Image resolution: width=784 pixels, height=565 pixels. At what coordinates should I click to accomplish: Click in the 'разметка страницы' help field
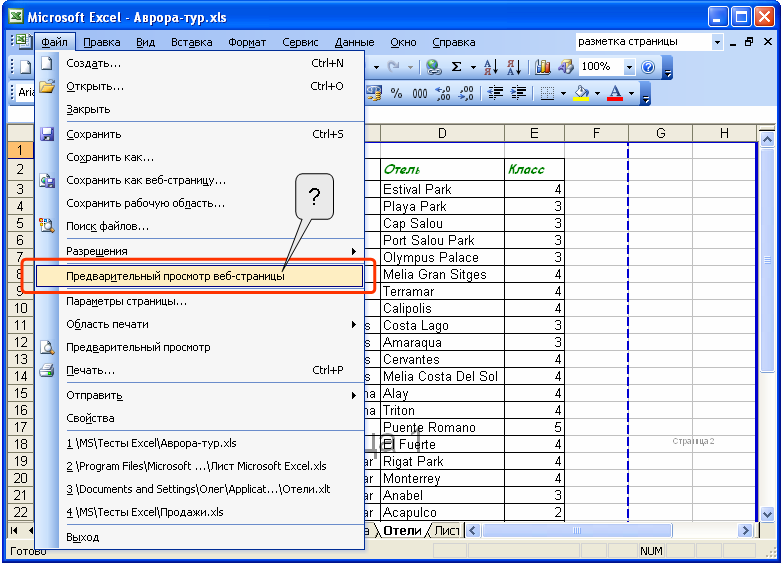644,42
